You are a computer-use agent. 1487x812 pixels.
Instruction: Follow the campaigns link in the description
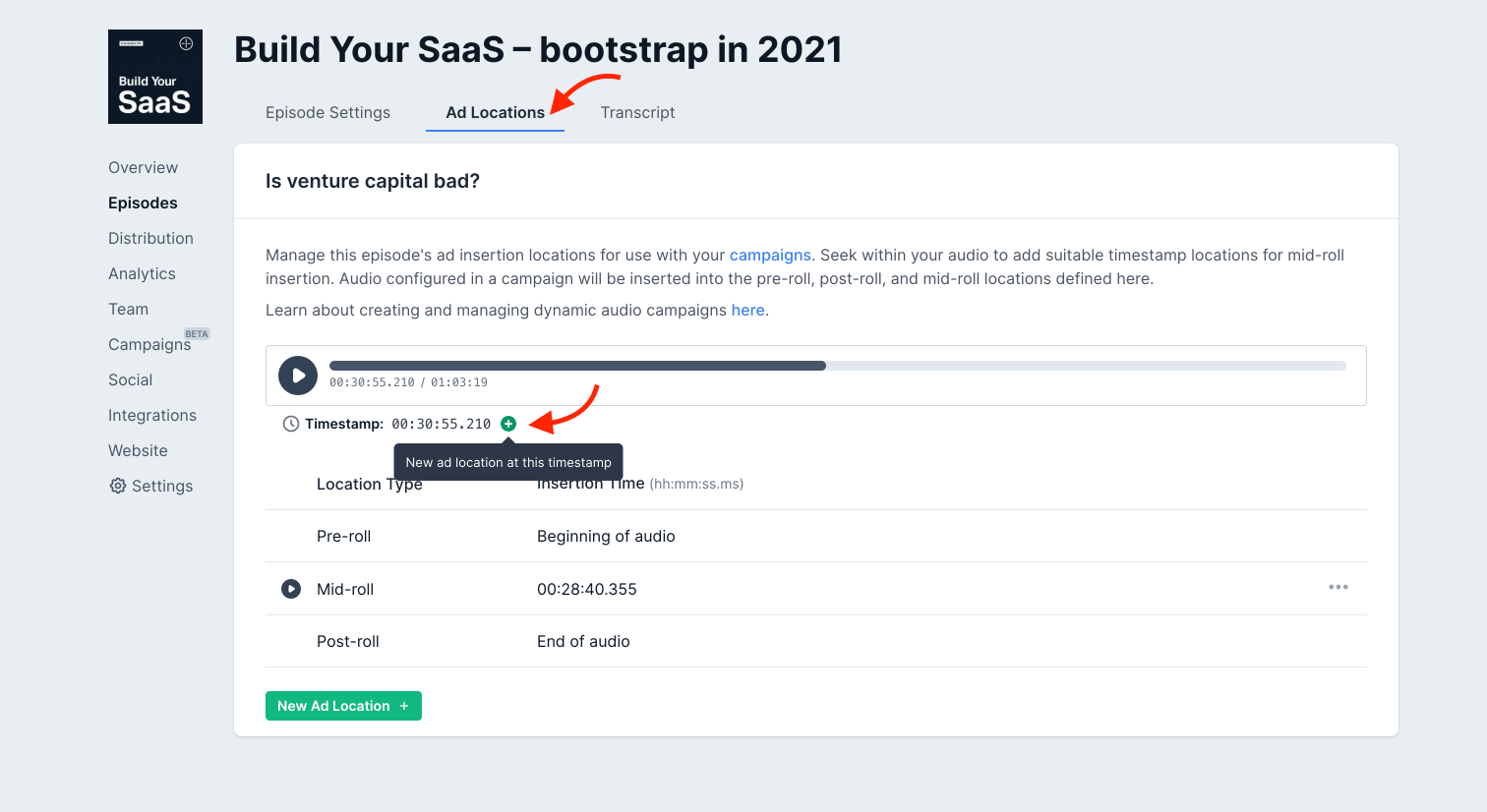coord(770,255)
